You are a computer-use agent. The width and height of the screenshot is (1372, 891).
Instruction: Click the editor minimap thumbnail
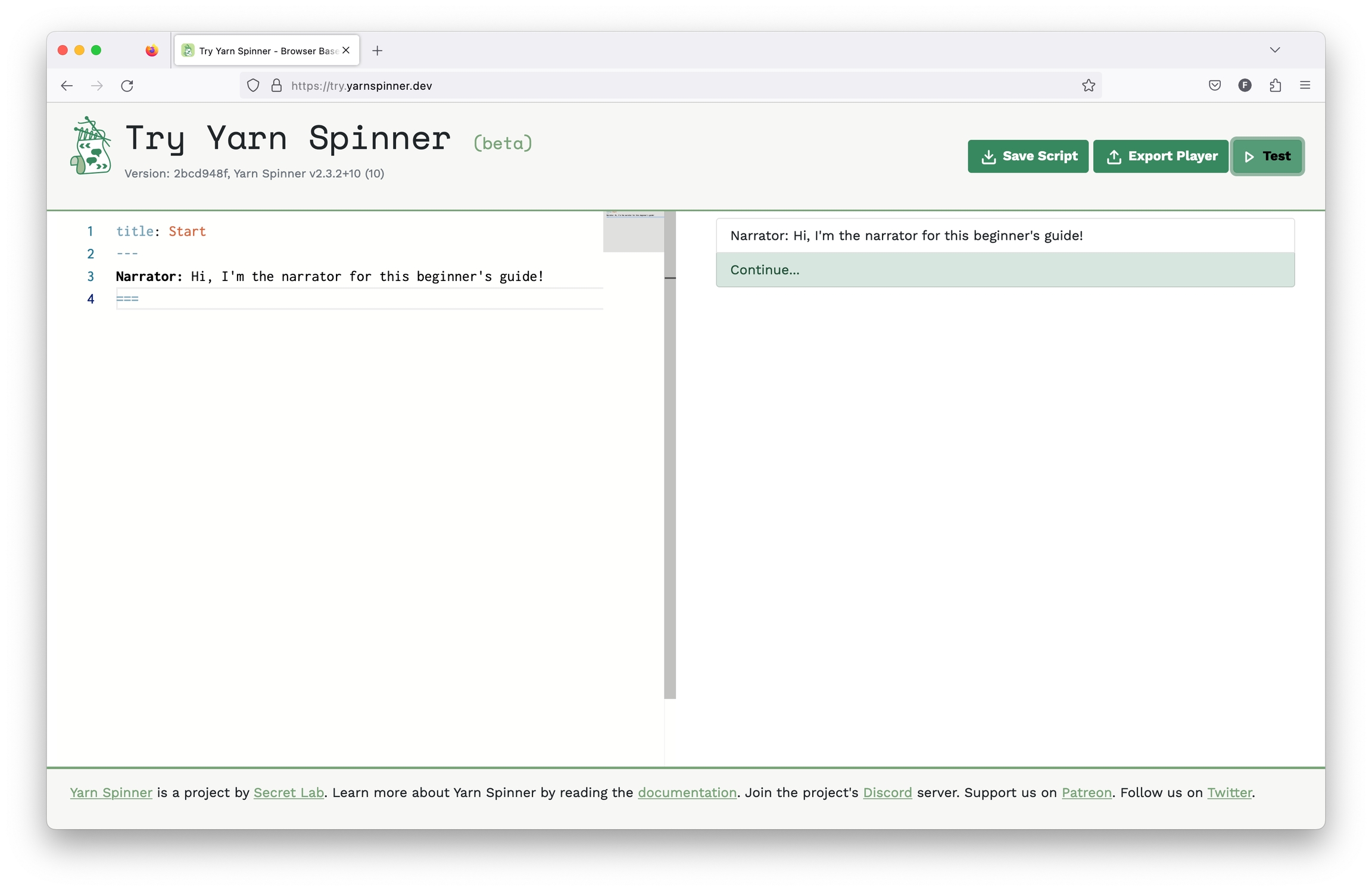[633, 232]
